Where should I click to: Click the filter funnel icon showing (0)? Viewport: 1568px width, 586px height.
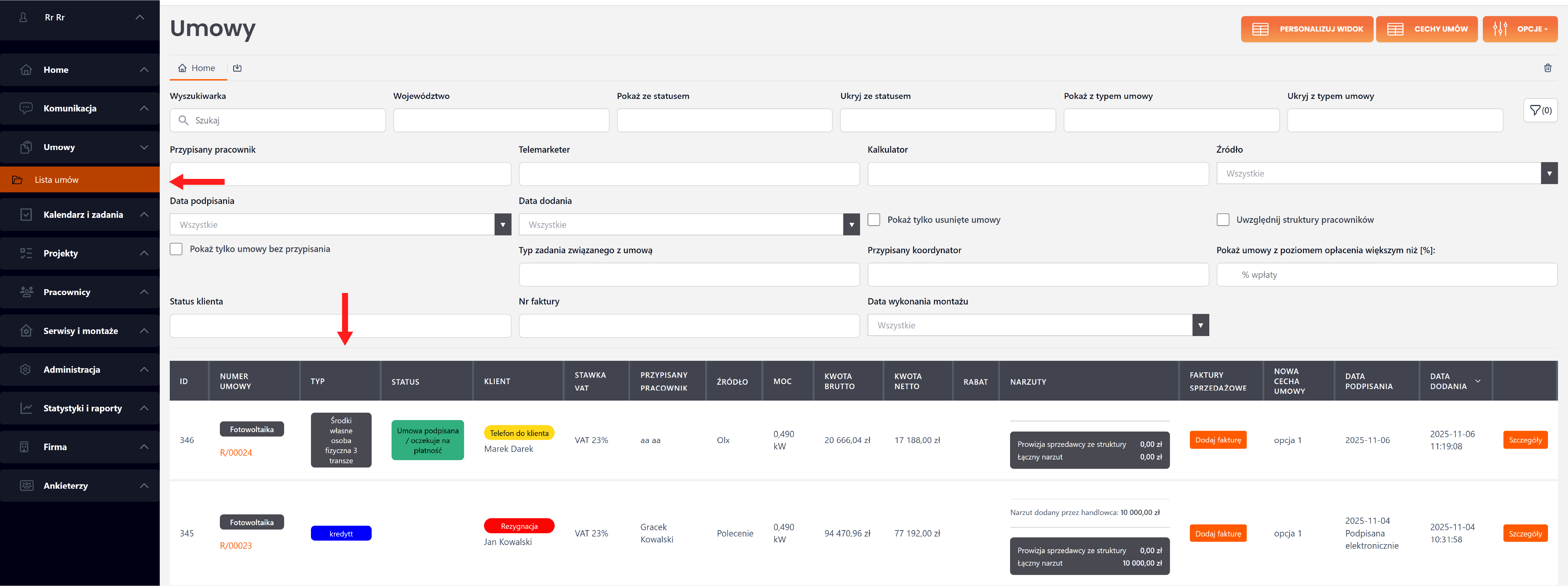[1540, 110]
